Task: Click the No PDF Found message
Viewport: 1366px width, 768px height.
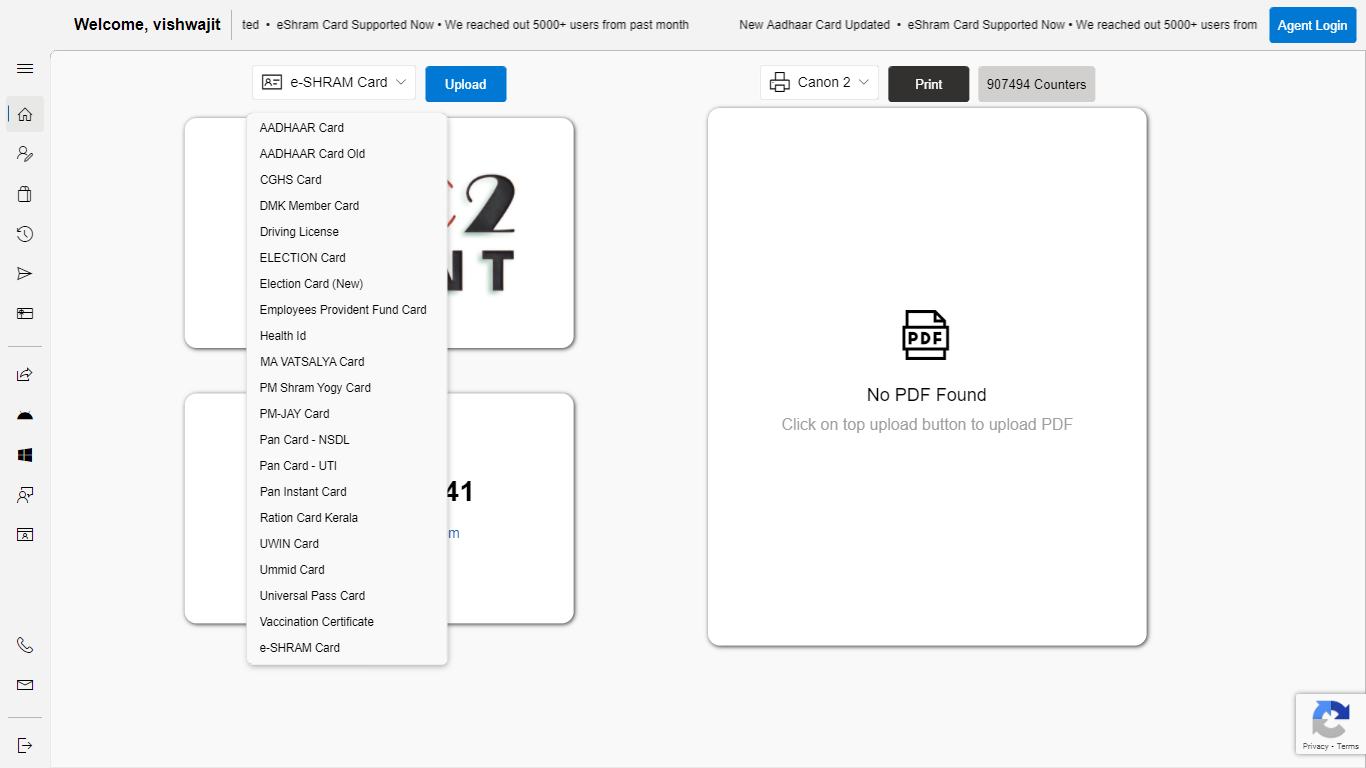Action: click(927, 395)
